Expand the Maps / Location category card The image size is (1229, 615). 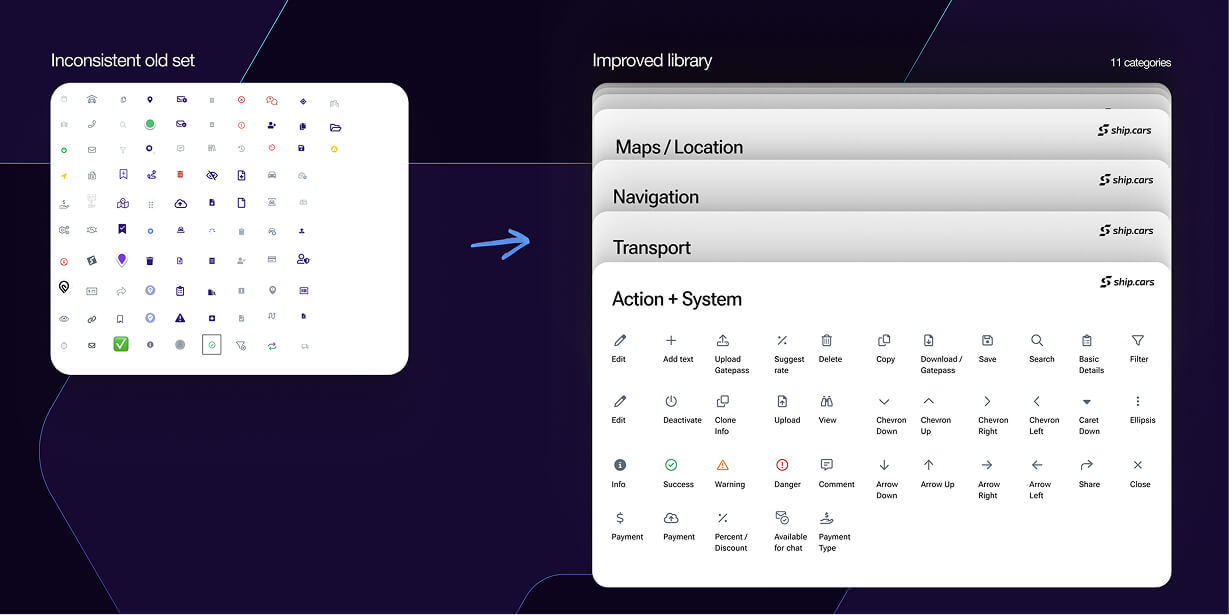point(680,146)
